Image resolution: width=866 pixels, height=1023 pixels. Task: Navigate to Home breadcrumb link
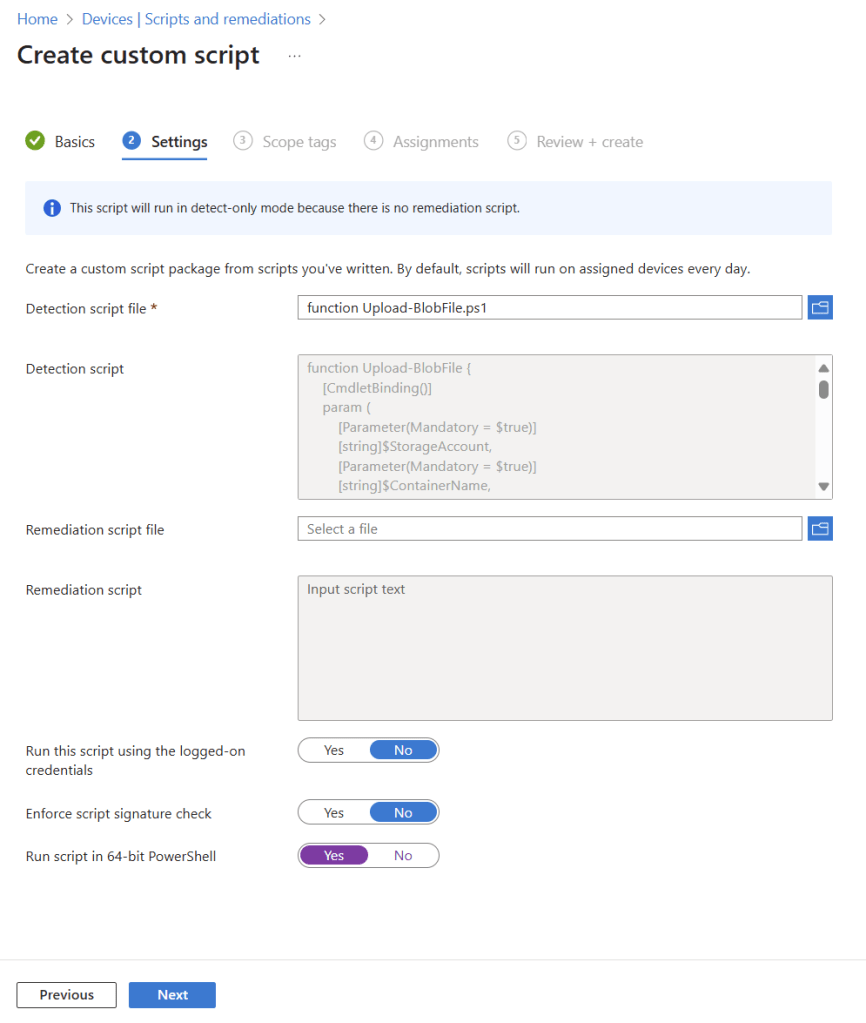[x=37, y=19]
